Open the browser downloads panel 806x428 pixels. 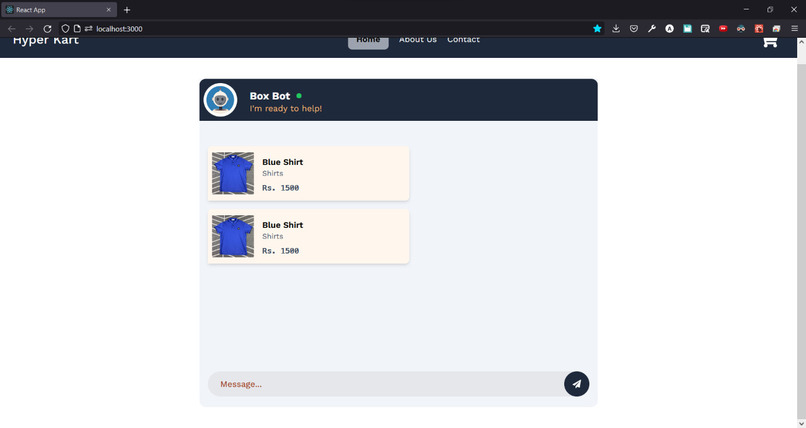[616, 29]
